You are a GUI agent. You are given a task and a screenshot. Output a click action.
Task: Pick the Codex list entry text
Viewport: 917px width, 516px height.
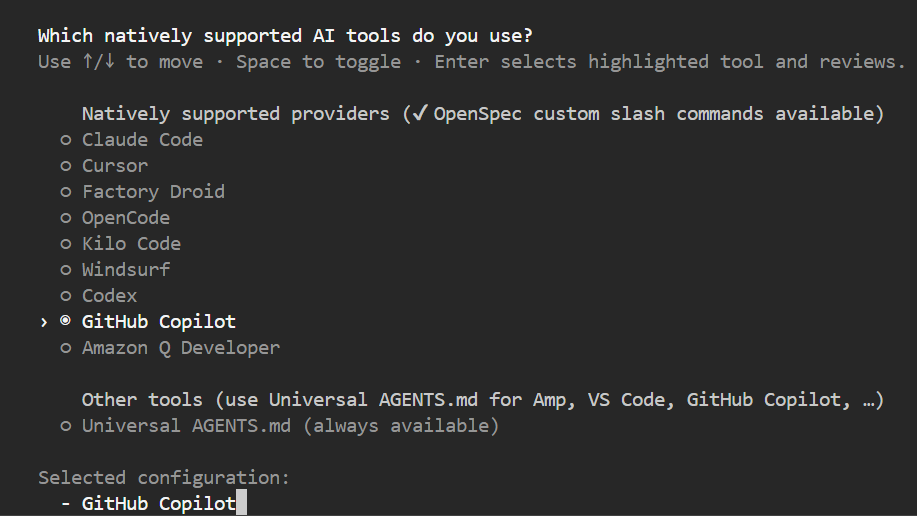(110, 296)
